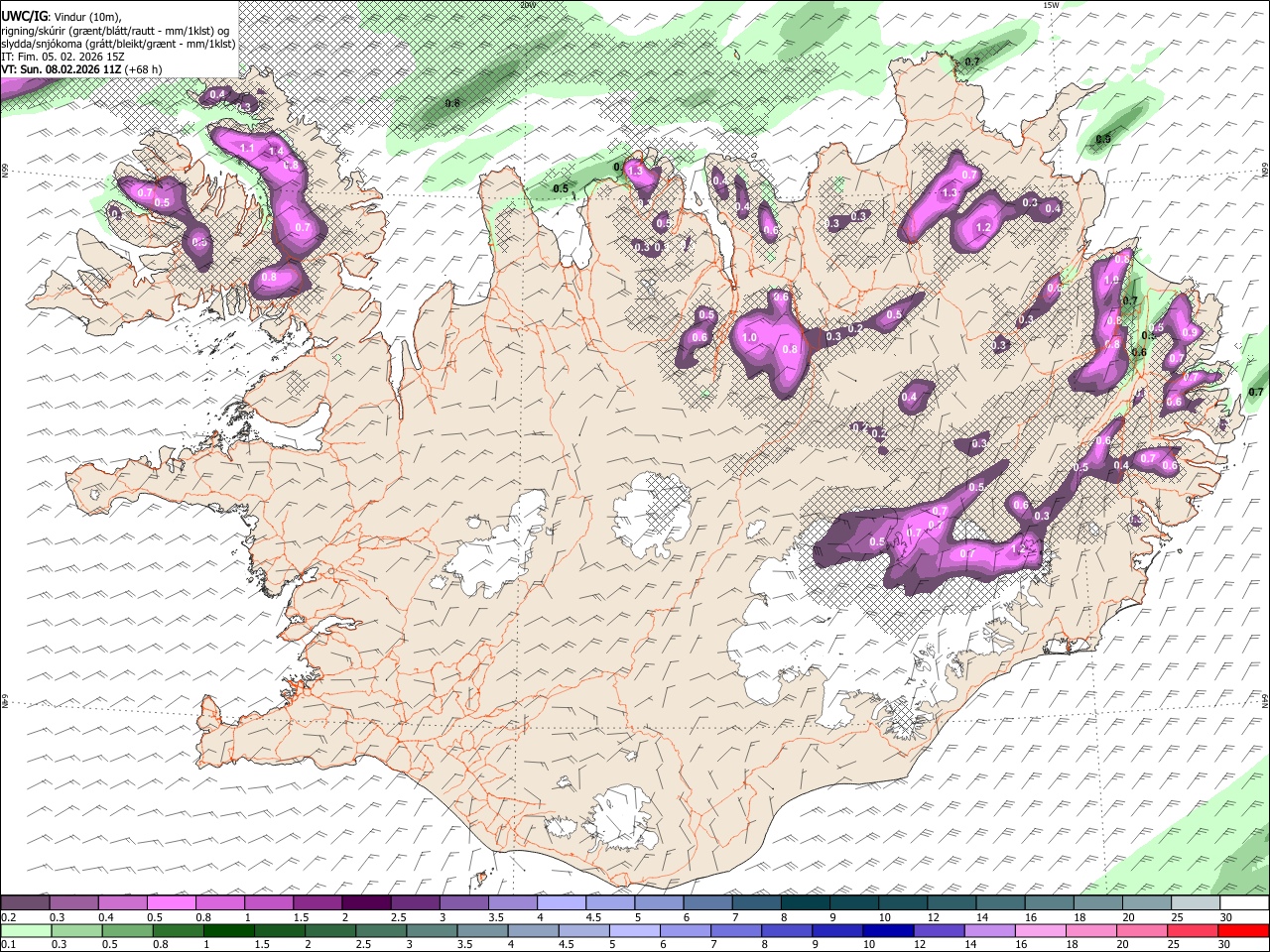Viewport: 1270px width, 952px height.
Task: Click the '3.5' label in the upper legend row
Action: pyautogui.click(x=496, y=917)
